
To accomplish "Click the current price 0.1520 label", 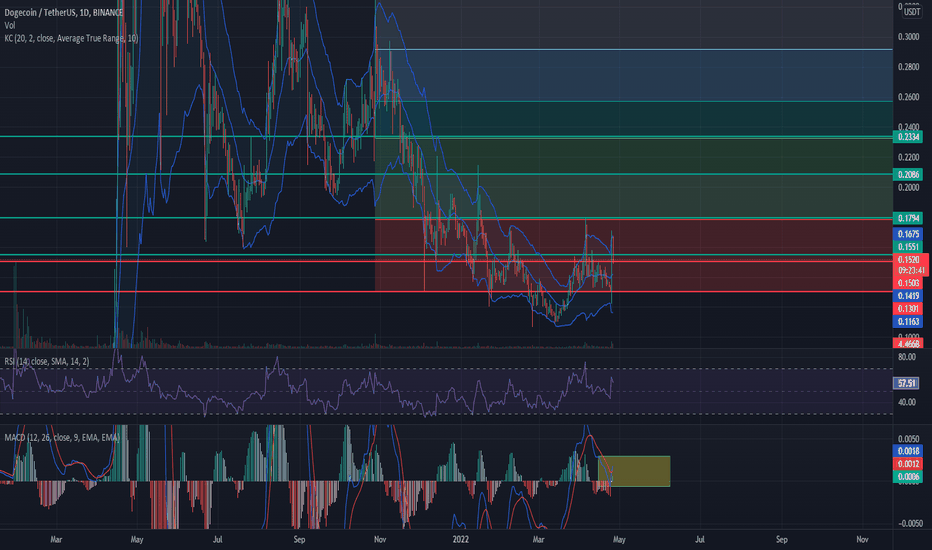I will (x=909, y=259).
